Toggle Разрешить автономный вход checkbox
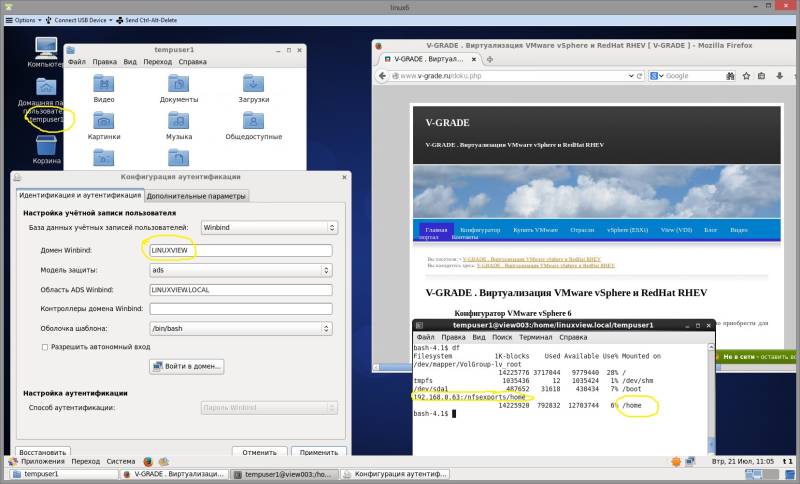800x484 pixels. click(x=45, y=347)
